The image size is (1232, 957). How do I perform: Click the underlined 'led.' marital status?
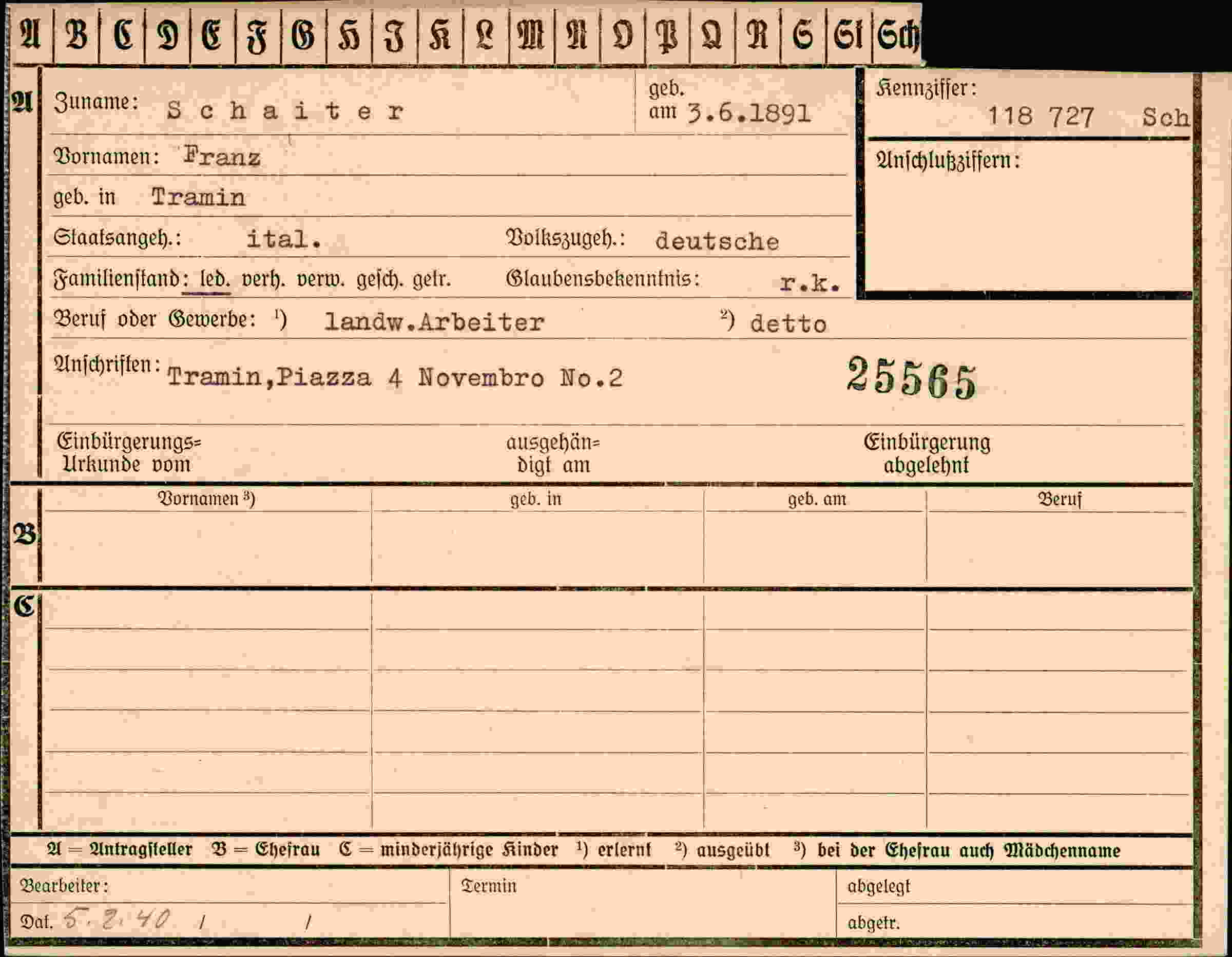click(215, 279)
